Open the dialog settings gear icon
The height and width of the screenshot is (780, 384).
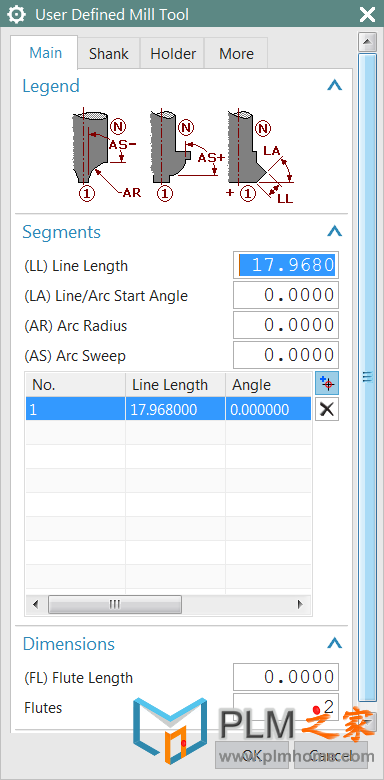(x=16, y=14)
